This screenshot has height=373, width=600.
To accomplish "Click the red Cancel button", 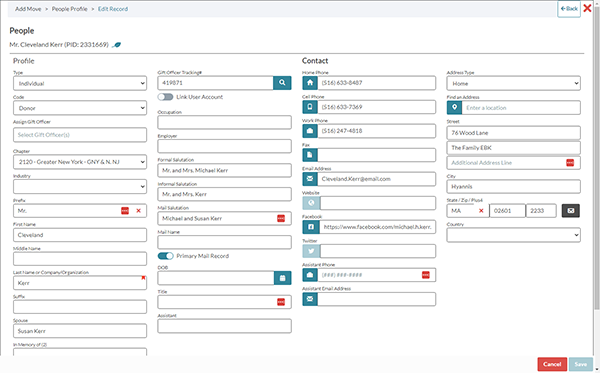I will (x=552, y=364).
